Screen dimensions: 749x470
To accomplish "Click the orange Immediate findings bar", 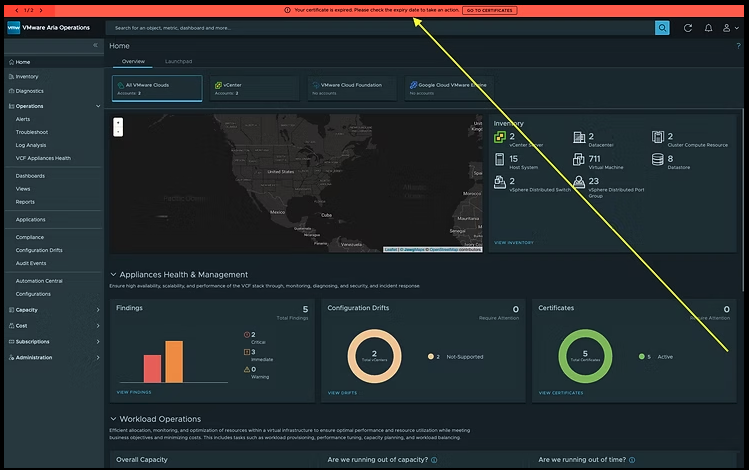I will pos(174,361).
